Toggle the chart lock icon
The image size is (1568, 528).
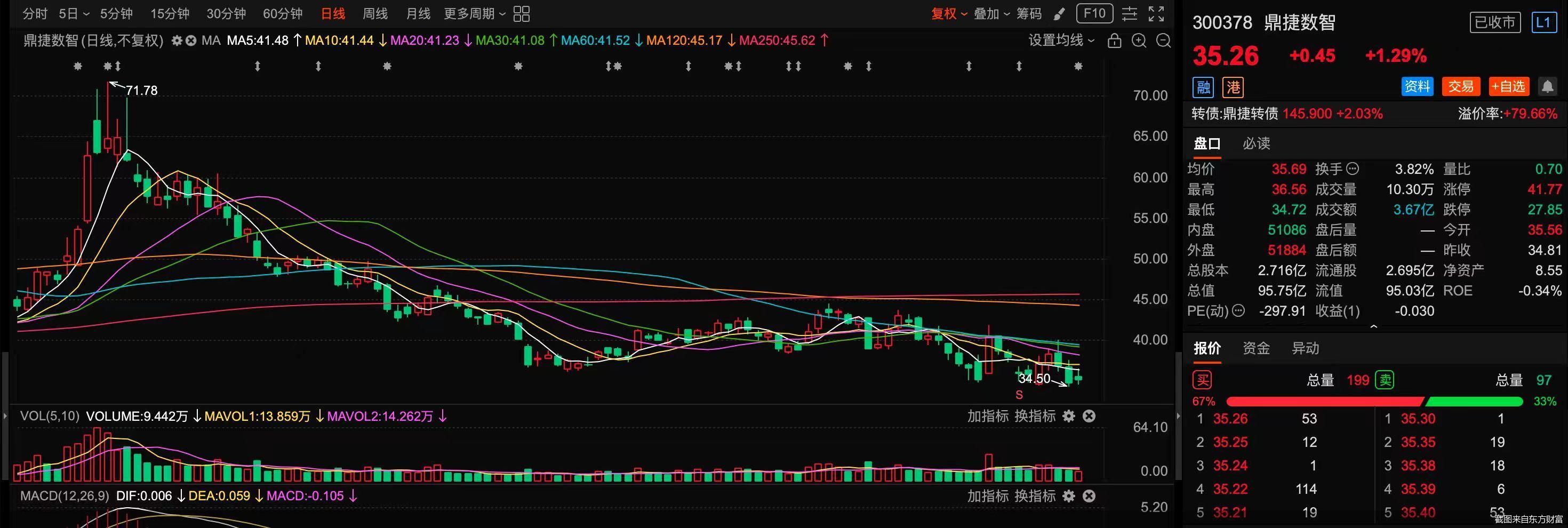tap(1114, 41)
